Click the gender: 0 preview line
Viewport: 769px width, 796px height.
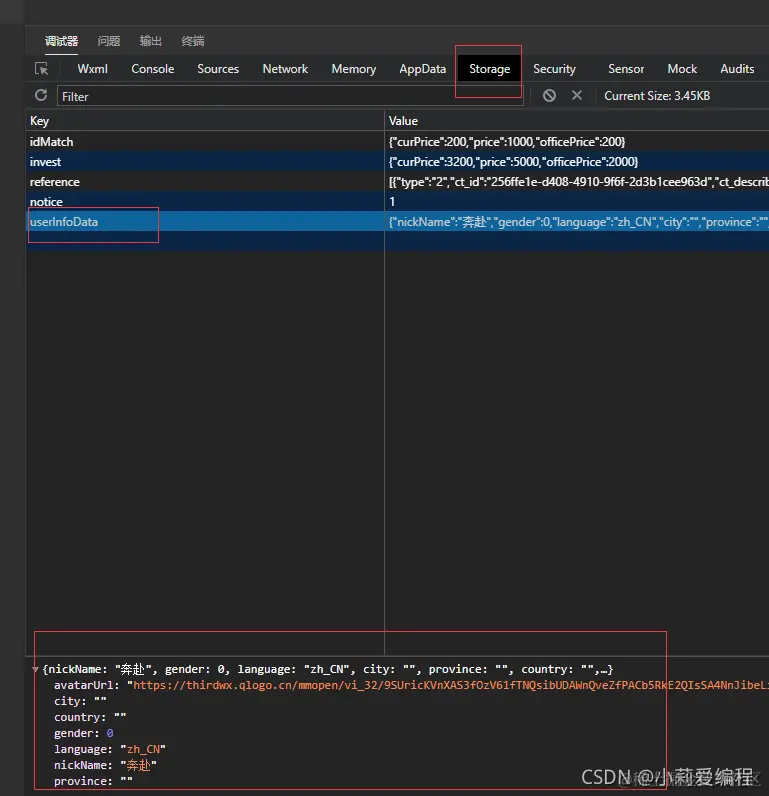pos(84,733)
